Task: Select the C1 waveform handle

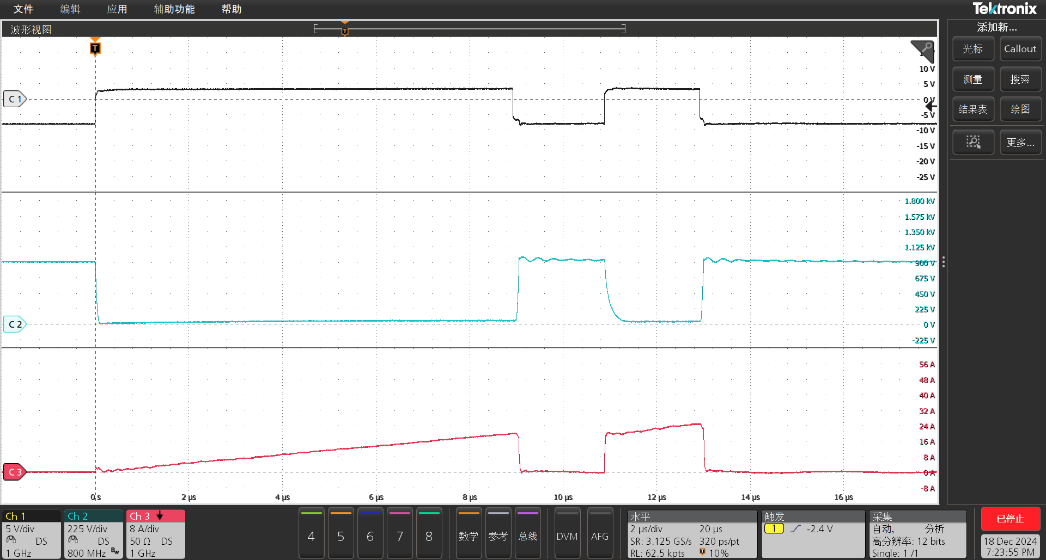Action: pyautogui.click(x=14, y=99)
